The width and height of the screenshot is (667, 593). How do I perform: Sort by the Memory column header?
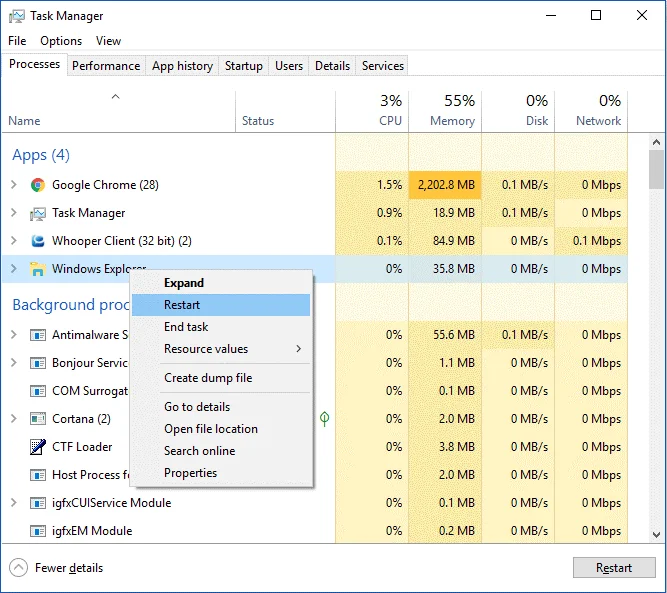[x=445, y=111]
